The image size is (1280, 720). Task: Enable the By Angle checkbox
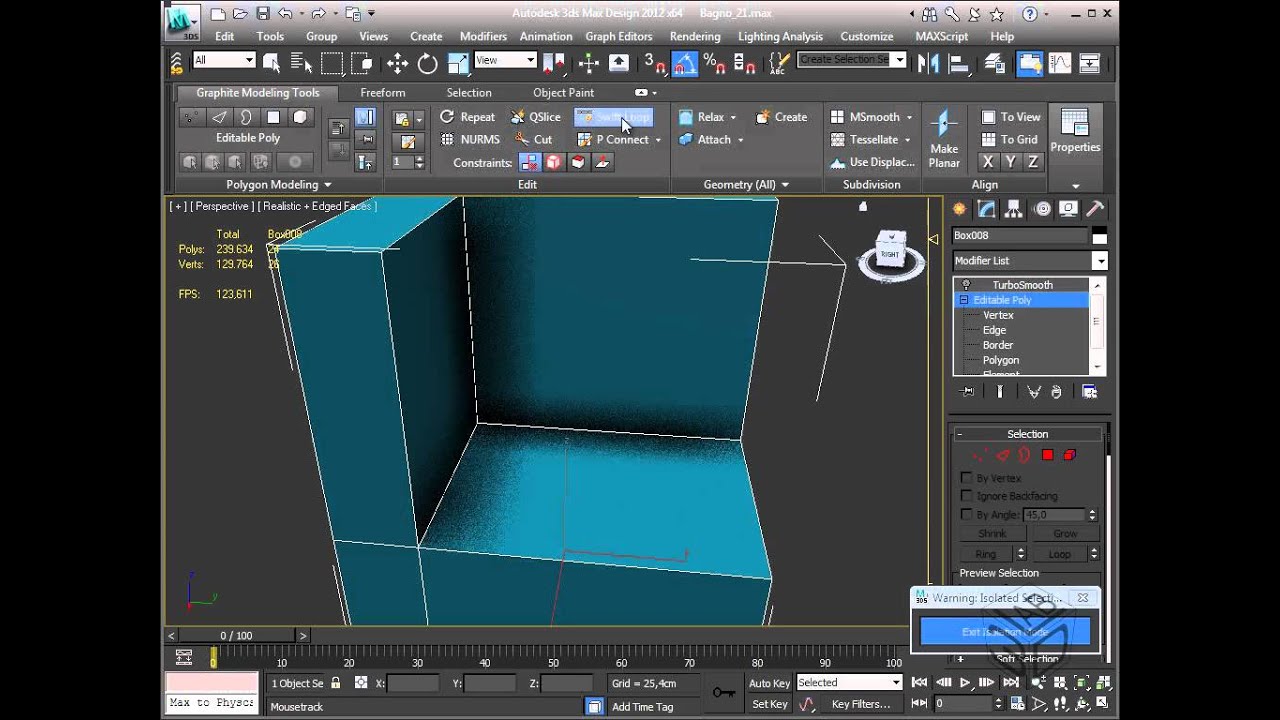[966, 514]
